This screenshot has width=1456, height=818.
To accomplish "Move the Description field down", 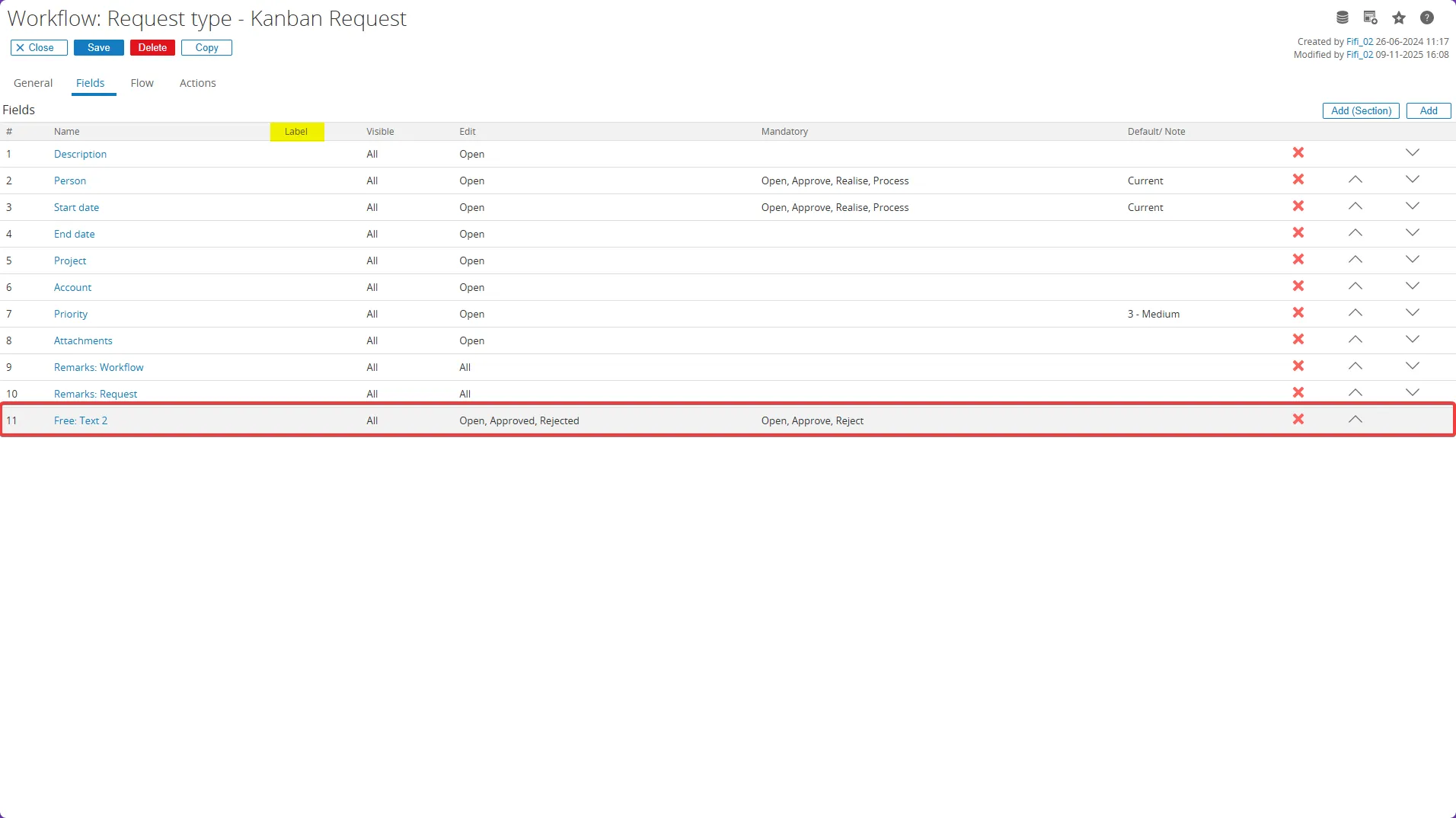I will 1412,153.
